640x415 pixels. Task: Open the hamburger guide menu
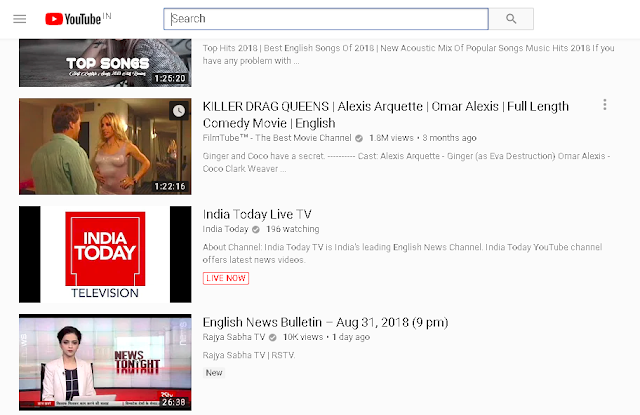[20, 19]
